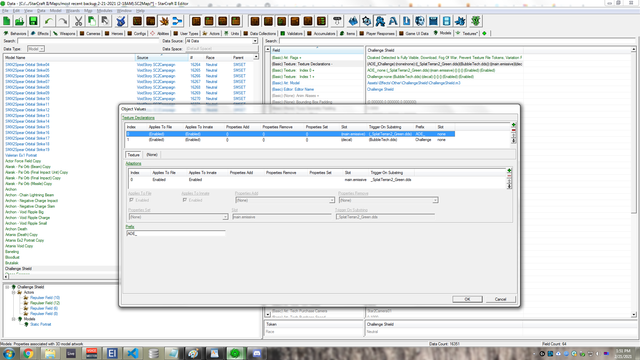
Task: Switch to the Textures data tab
Action: [467, 33]
